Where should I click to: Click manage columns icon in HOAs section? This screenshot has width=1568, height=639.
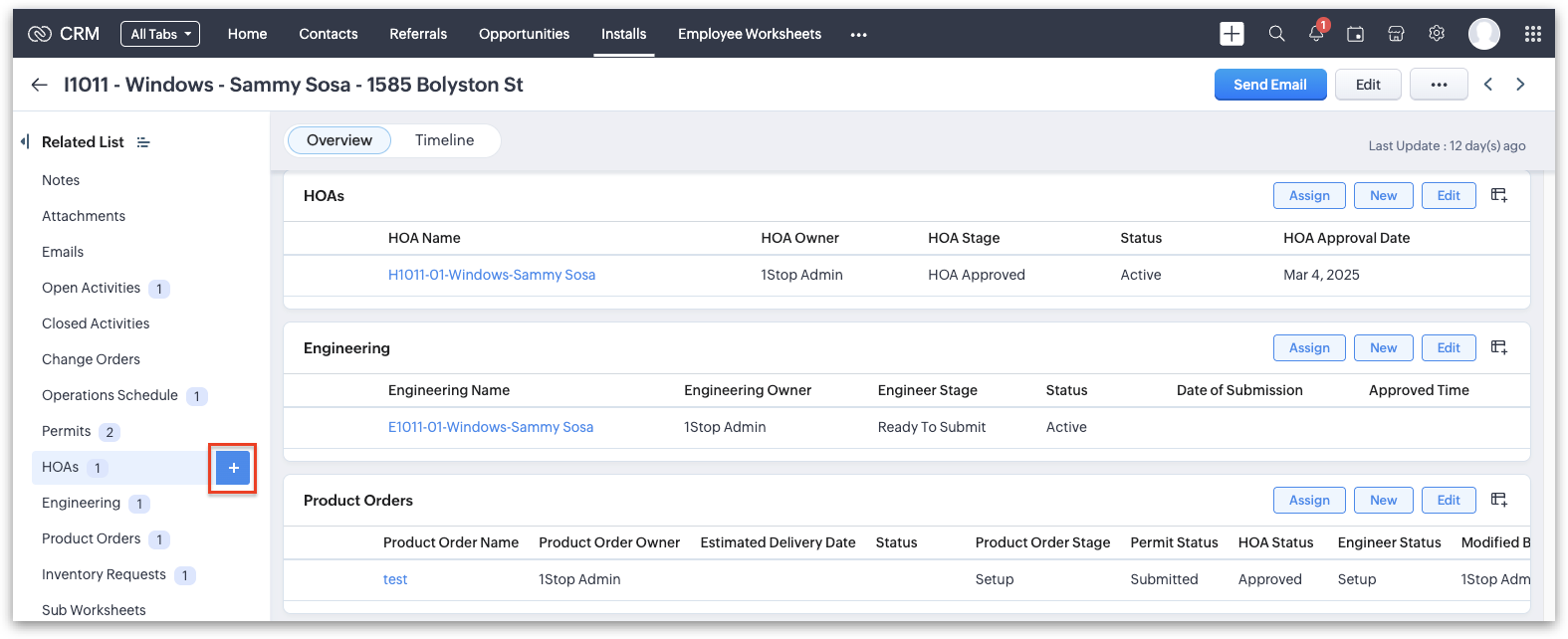click(x=1499, y=195)
